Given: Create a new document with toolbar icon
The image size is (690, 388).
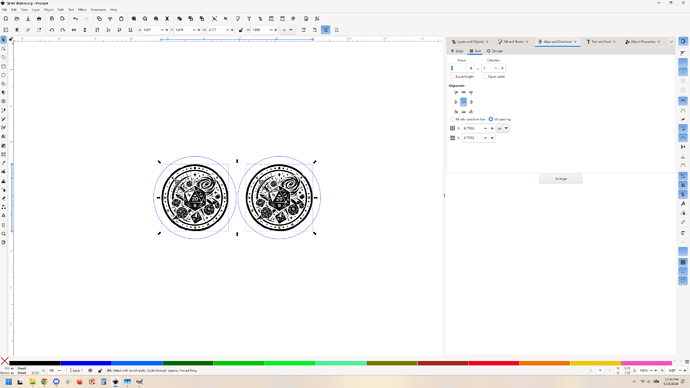Looking at the screenshot, I should coord(6,19).
